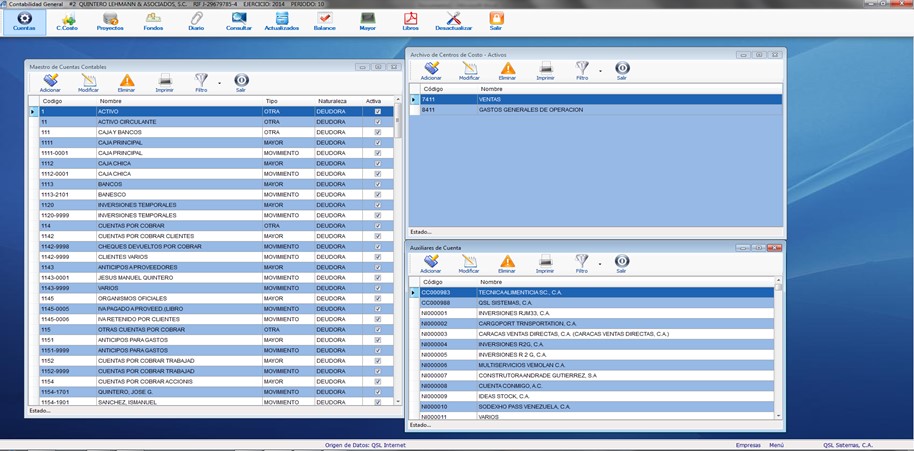Toggle Activa checkbox for QUINTERO, JOSE G.
The height and width of the screenshot is (451, 914).
[x=378, y=392]
